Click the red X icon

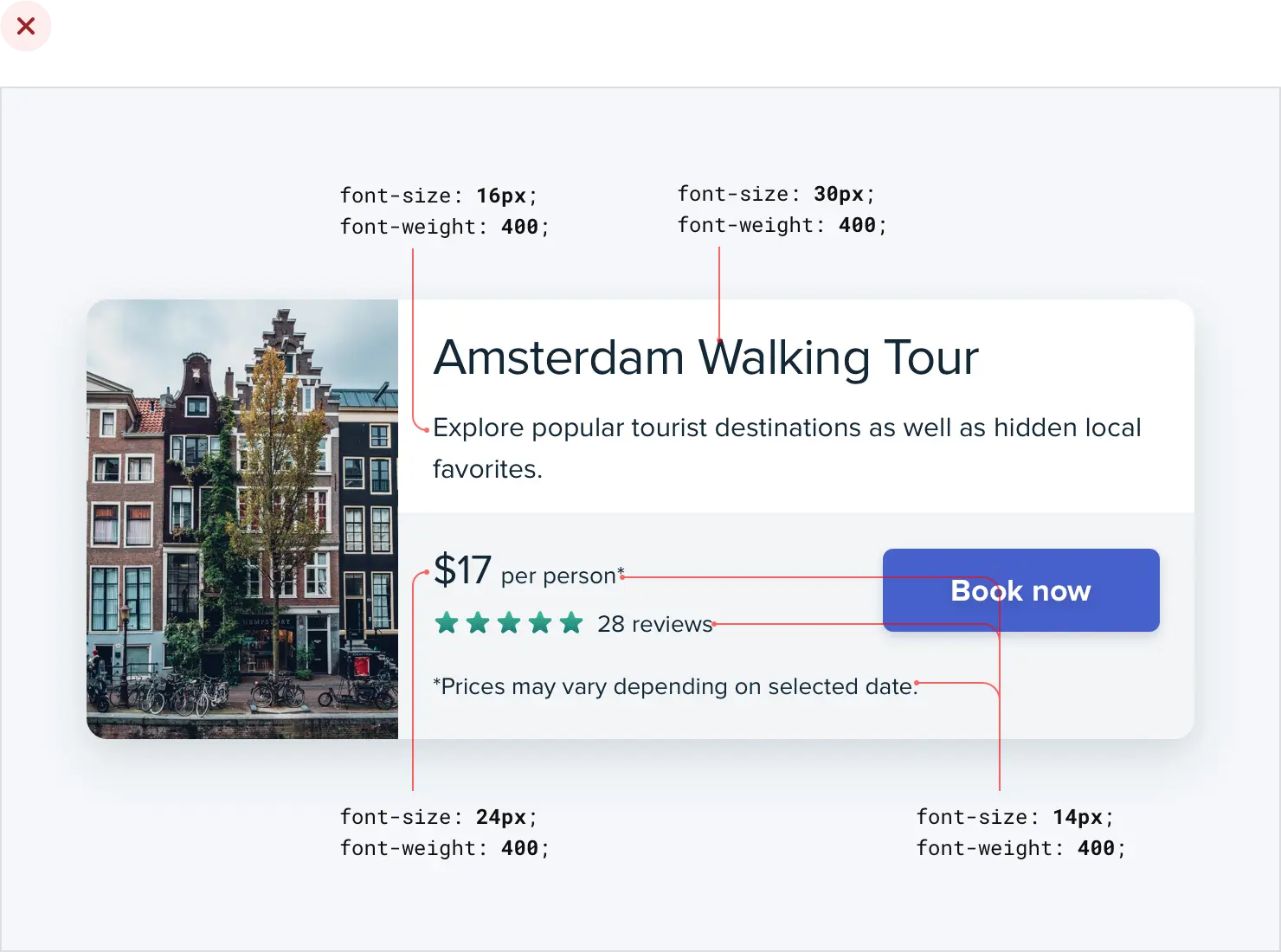(26, 27)
